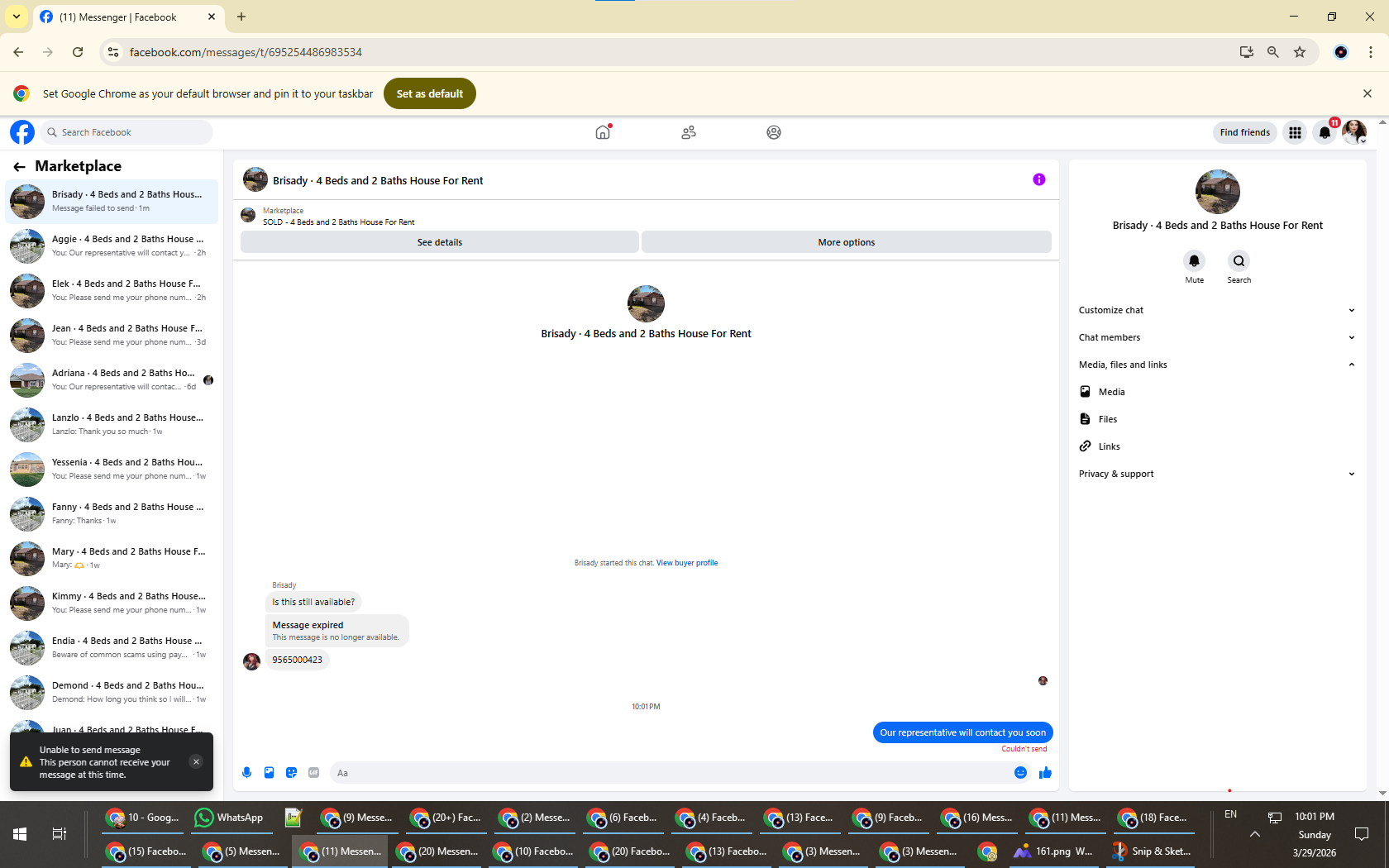Open the emoji picker
This screenshot has height=868, width=1389.
pos(1020,773)
